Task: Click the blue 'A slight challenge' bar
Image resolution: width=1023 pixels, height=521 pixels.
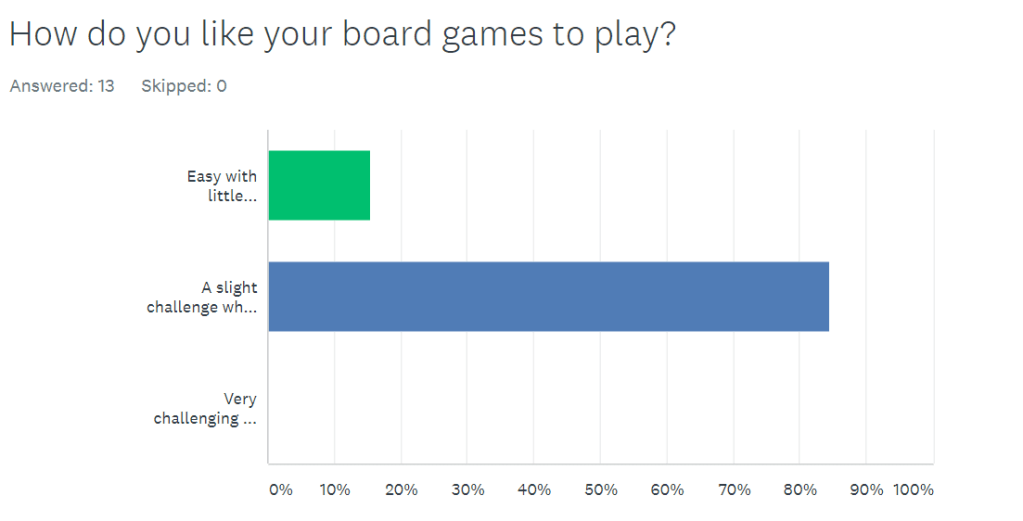Action: [x=548, y=296]
